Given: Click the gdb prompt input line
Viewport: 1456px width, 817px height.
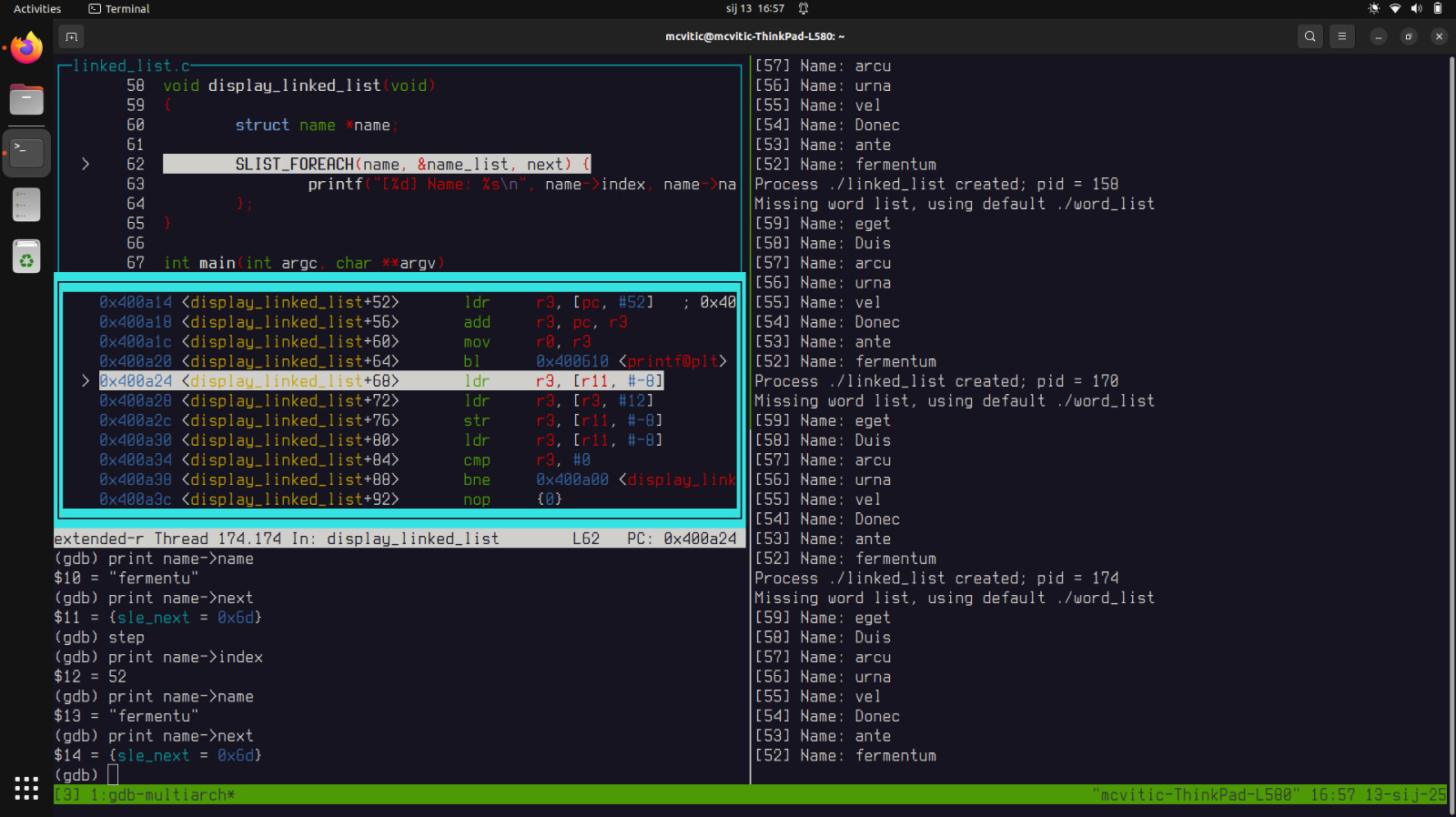Looking at the screenshot, I should point(113,775).
